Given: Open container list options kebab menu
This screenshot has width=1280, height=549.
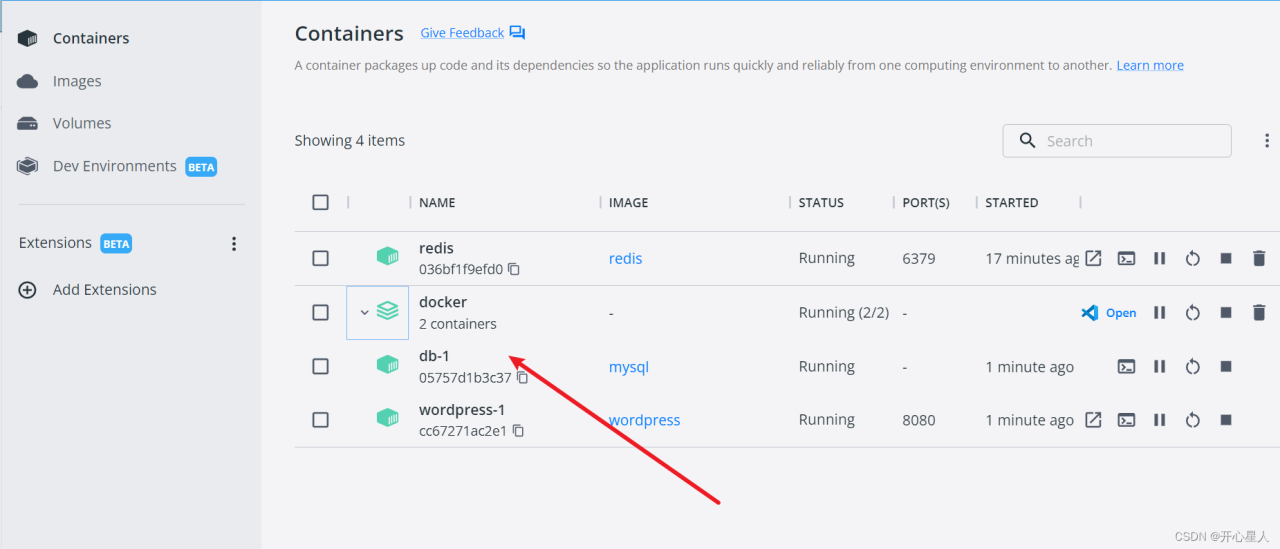Looking at the screenshot, I should click(1266, 141).
